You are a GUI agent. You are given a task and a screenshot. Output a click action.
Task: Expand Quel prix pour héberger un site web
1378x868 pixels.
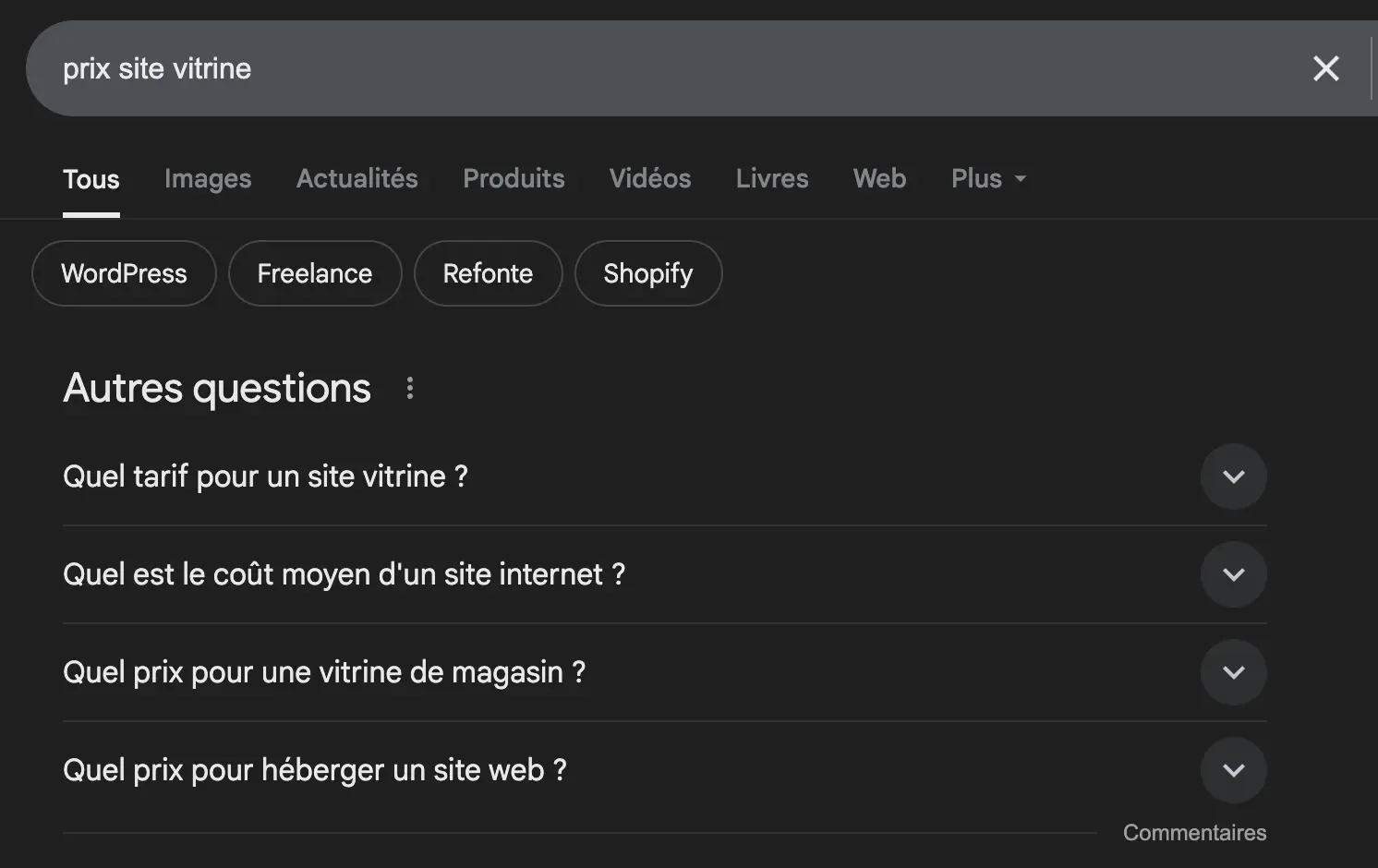click(x=1233, y=769)
